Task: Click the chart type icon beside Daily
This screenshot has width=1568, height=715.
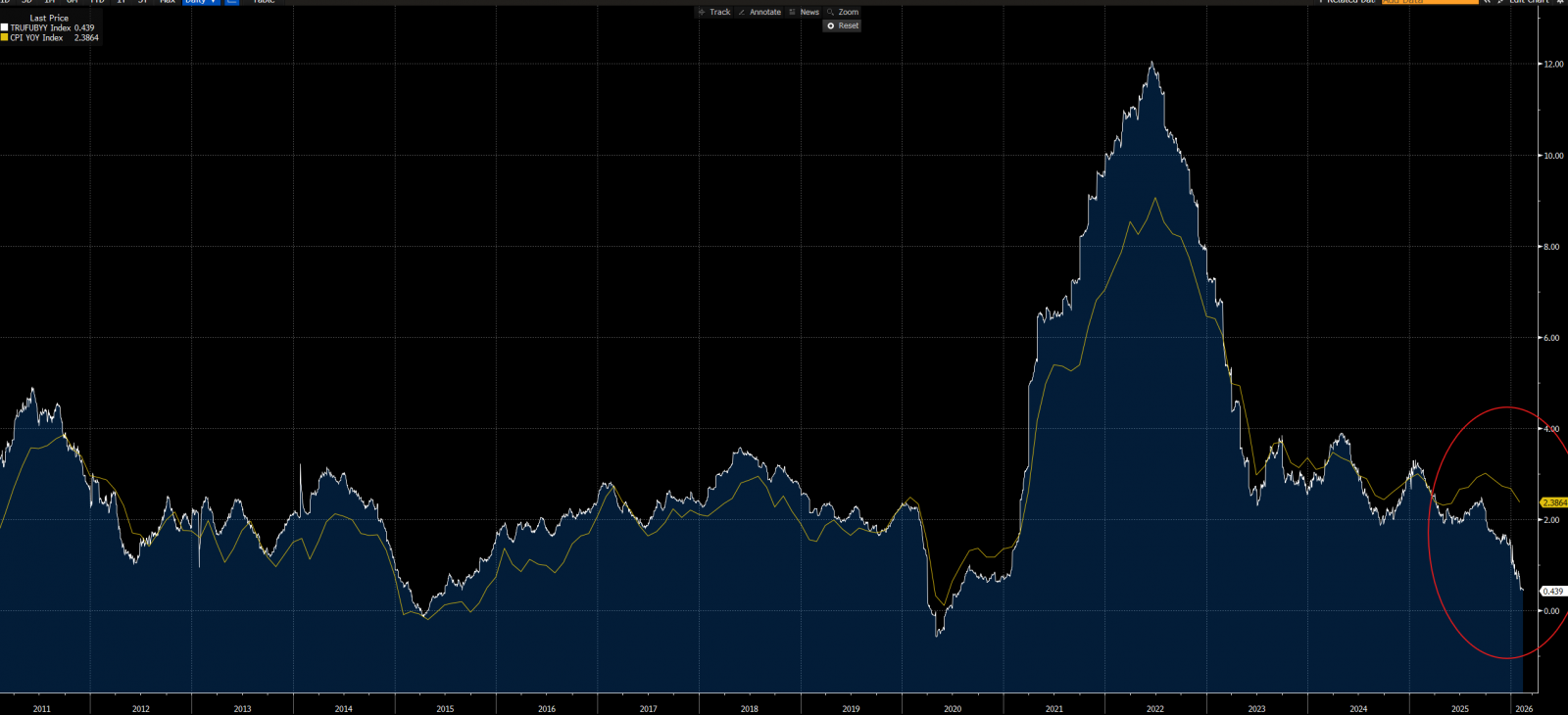Action: (232, 2)
